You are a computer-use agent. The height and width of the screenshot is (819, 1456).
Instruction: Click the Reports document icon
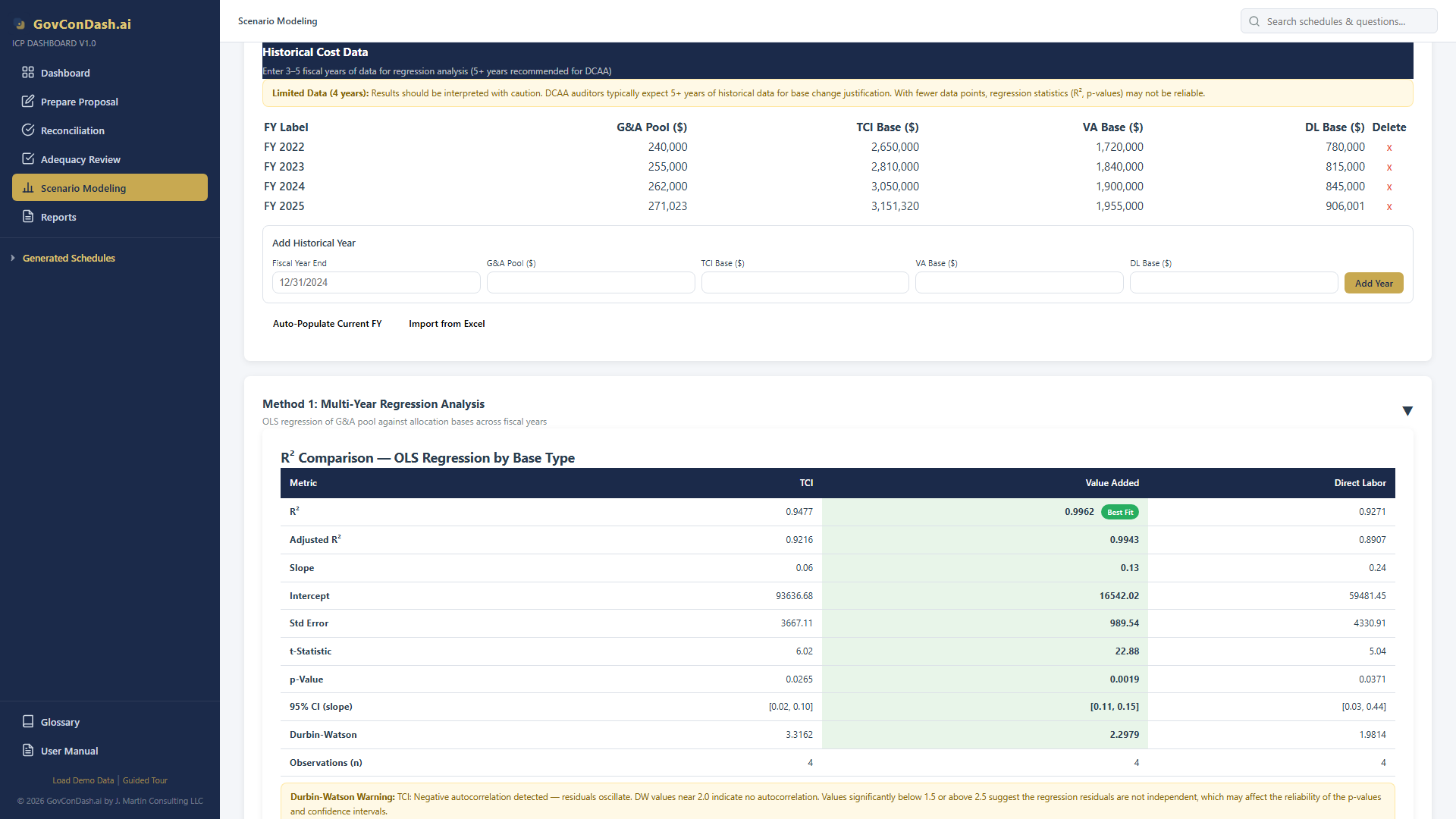click(x=28, y=217)
